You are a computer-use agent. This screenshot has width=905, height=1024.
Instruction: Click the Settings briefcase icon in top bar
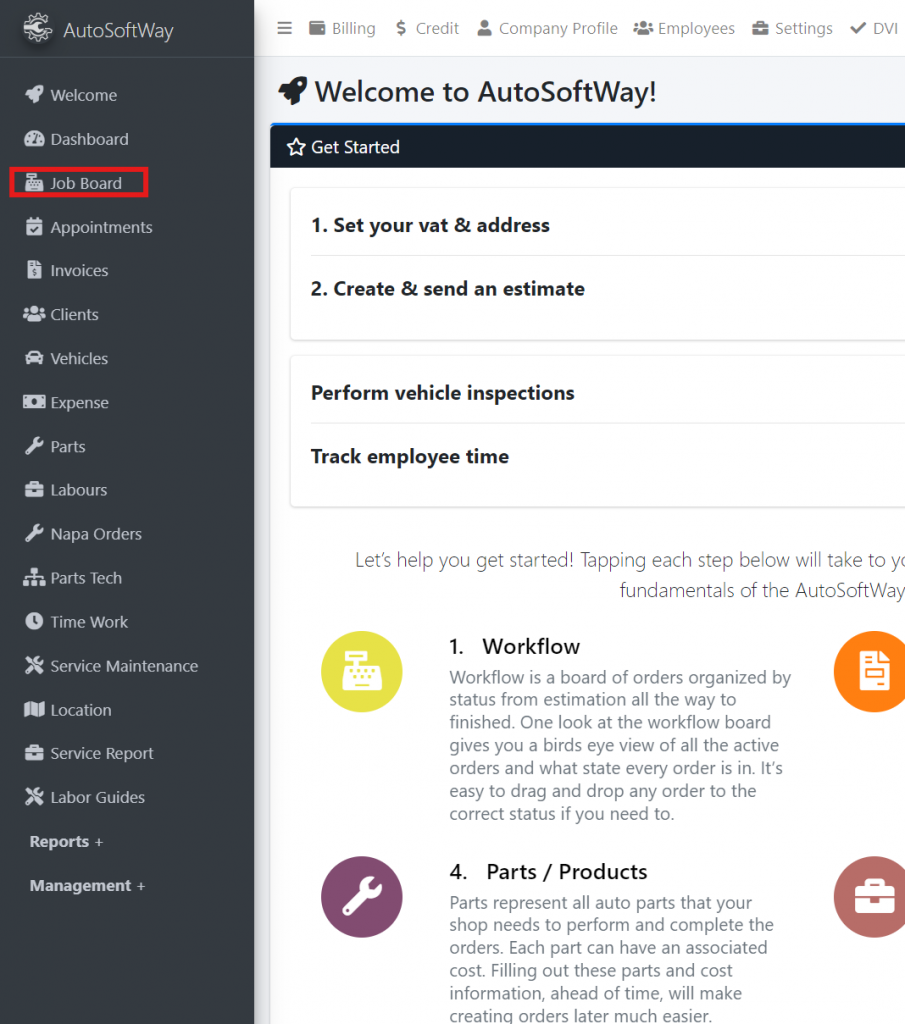point(760,28)
